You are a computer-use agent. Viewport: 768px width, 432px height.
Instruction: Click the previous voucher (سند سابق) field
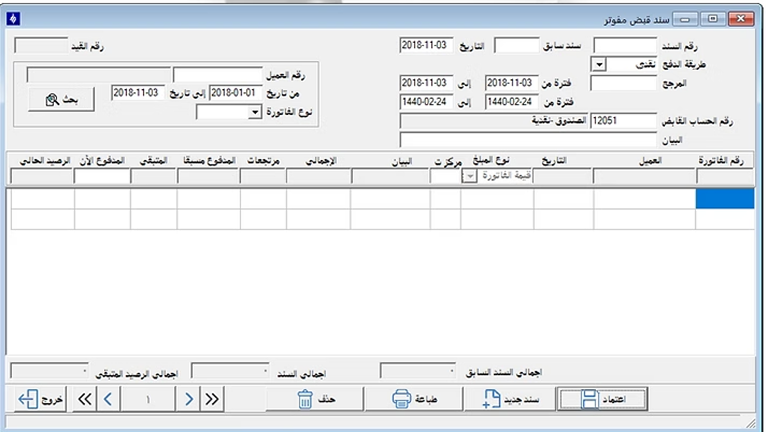pos(516,46)
